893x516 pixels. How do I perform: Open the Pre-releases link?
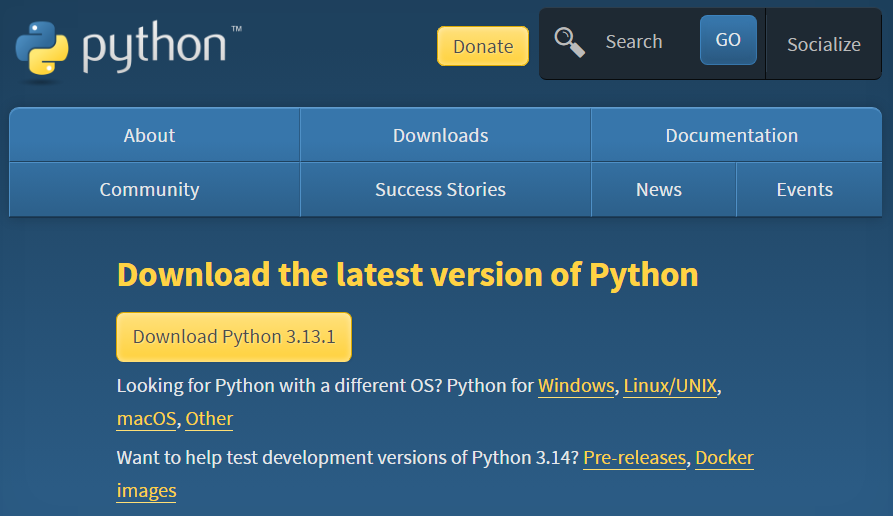click(634, 458)
